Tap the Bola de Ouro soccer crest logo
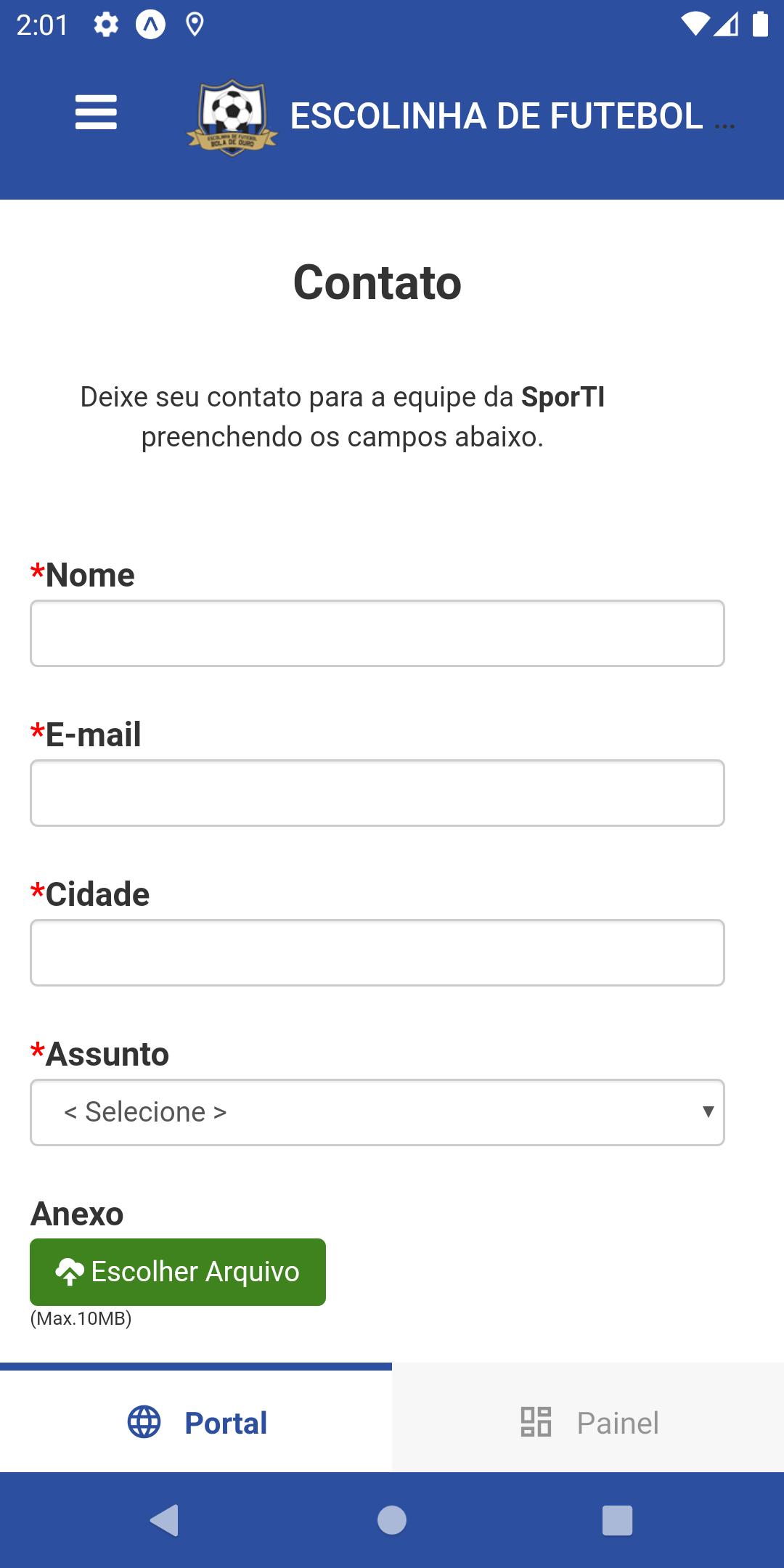The height and width of the screenshot is (1568, 784). [x=232, y=117]
